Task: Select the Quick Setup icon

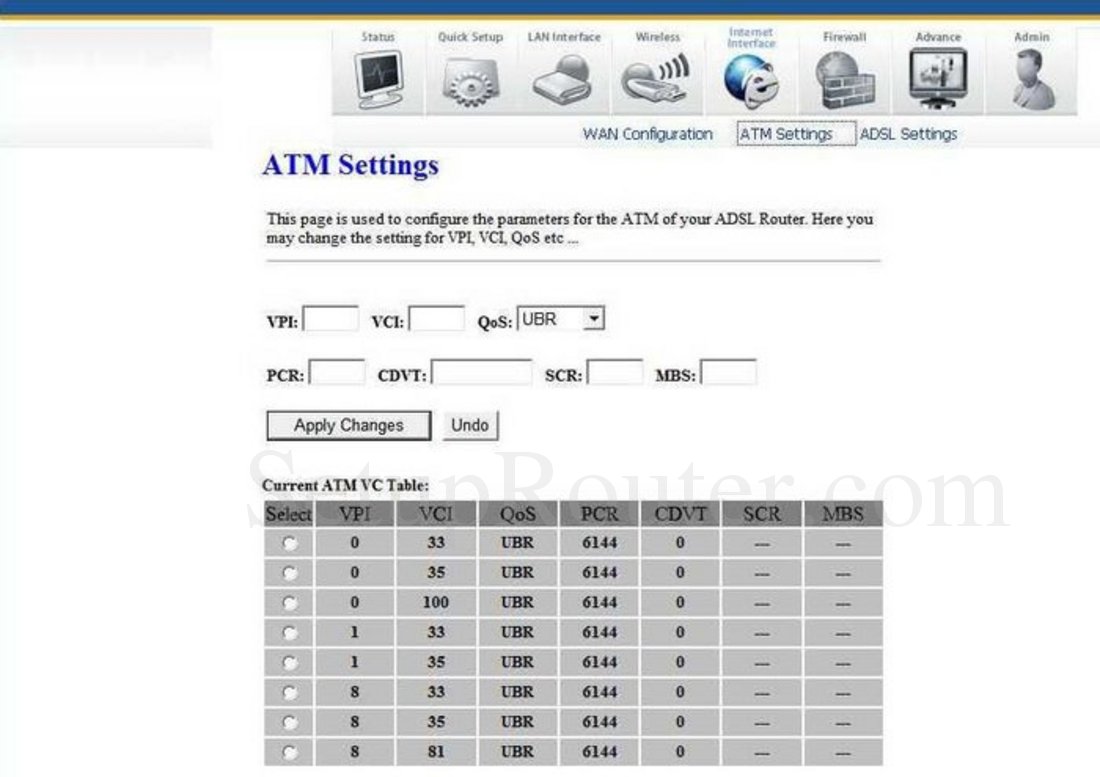Action: (470, 78)
